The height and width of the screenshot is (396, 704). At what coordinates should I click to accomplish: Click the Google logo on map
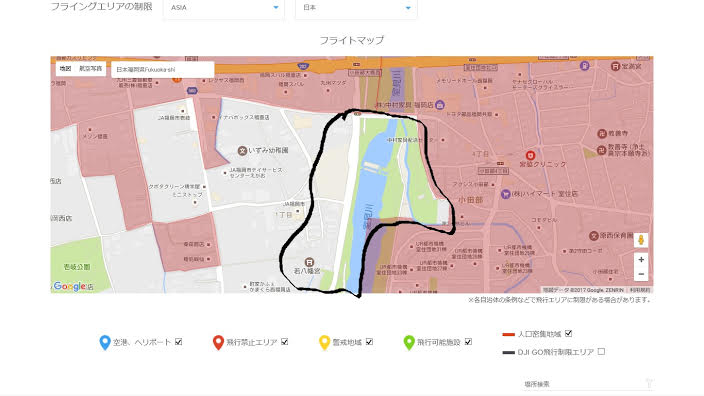click(x=70, y=286)
